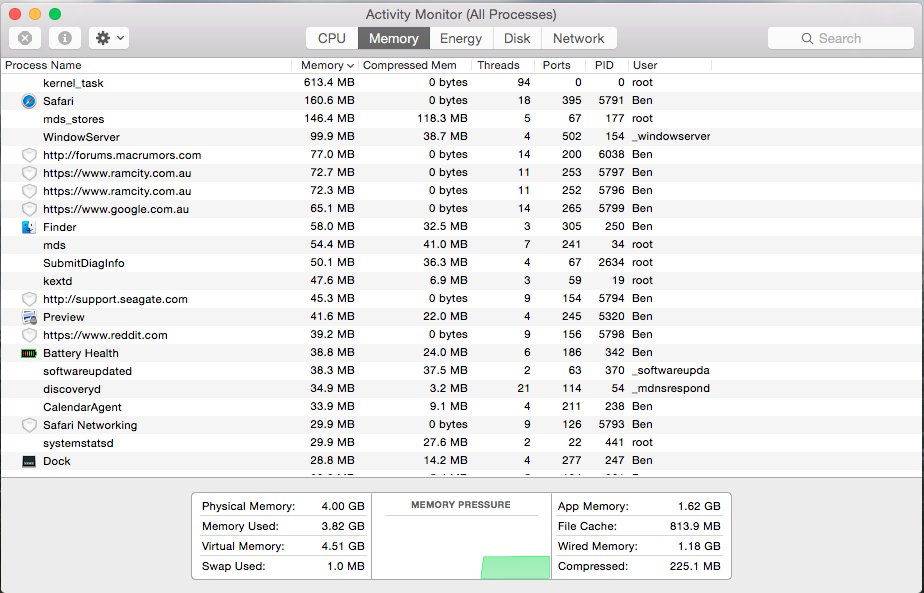Click the Preview app icon in the list
Image resolution: width=924 pixels, height=593 pixels.
point(29,317)
